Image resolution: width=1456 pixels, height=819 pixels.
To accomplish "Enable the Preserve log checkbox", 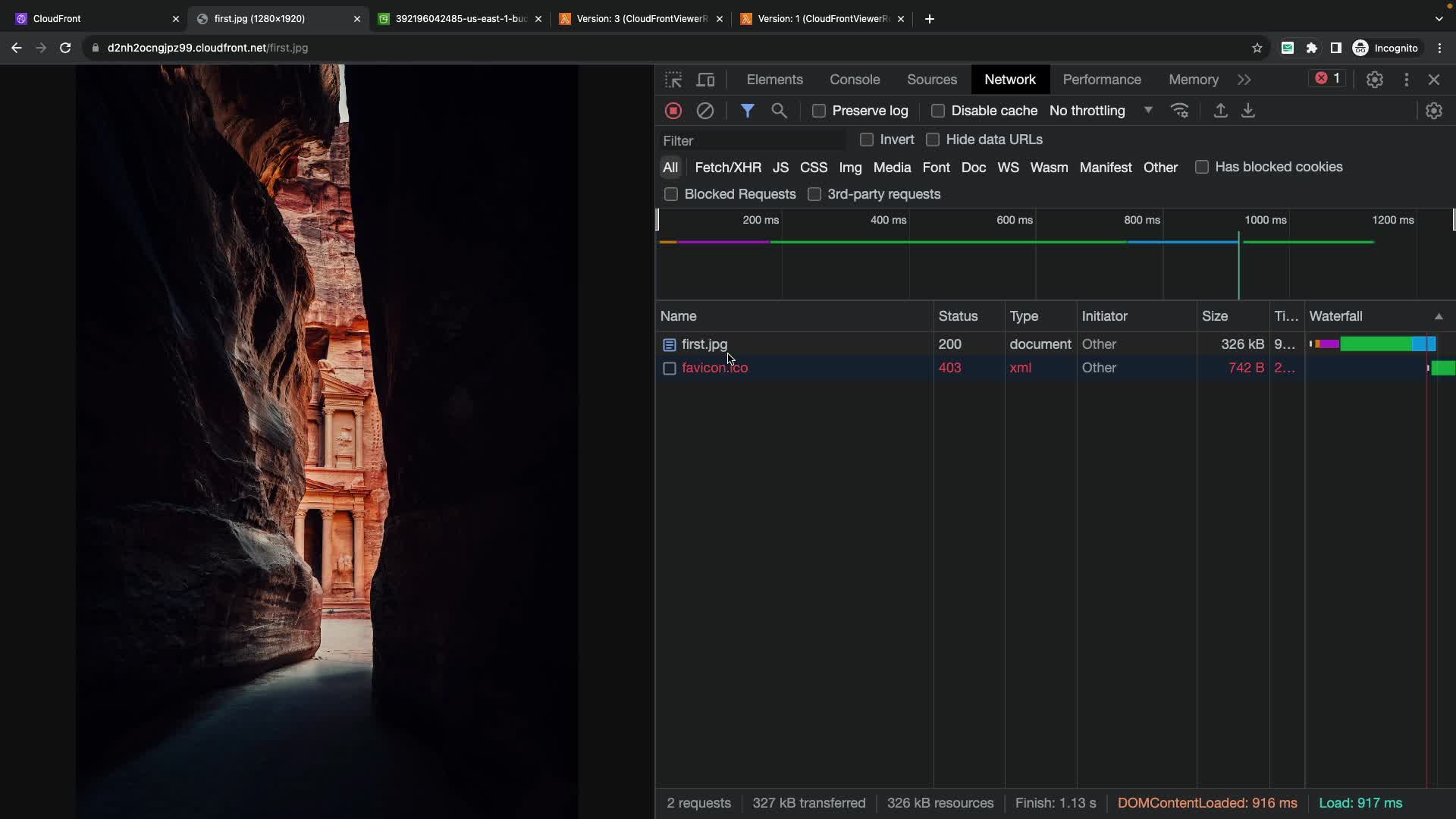I will [819, 111].
